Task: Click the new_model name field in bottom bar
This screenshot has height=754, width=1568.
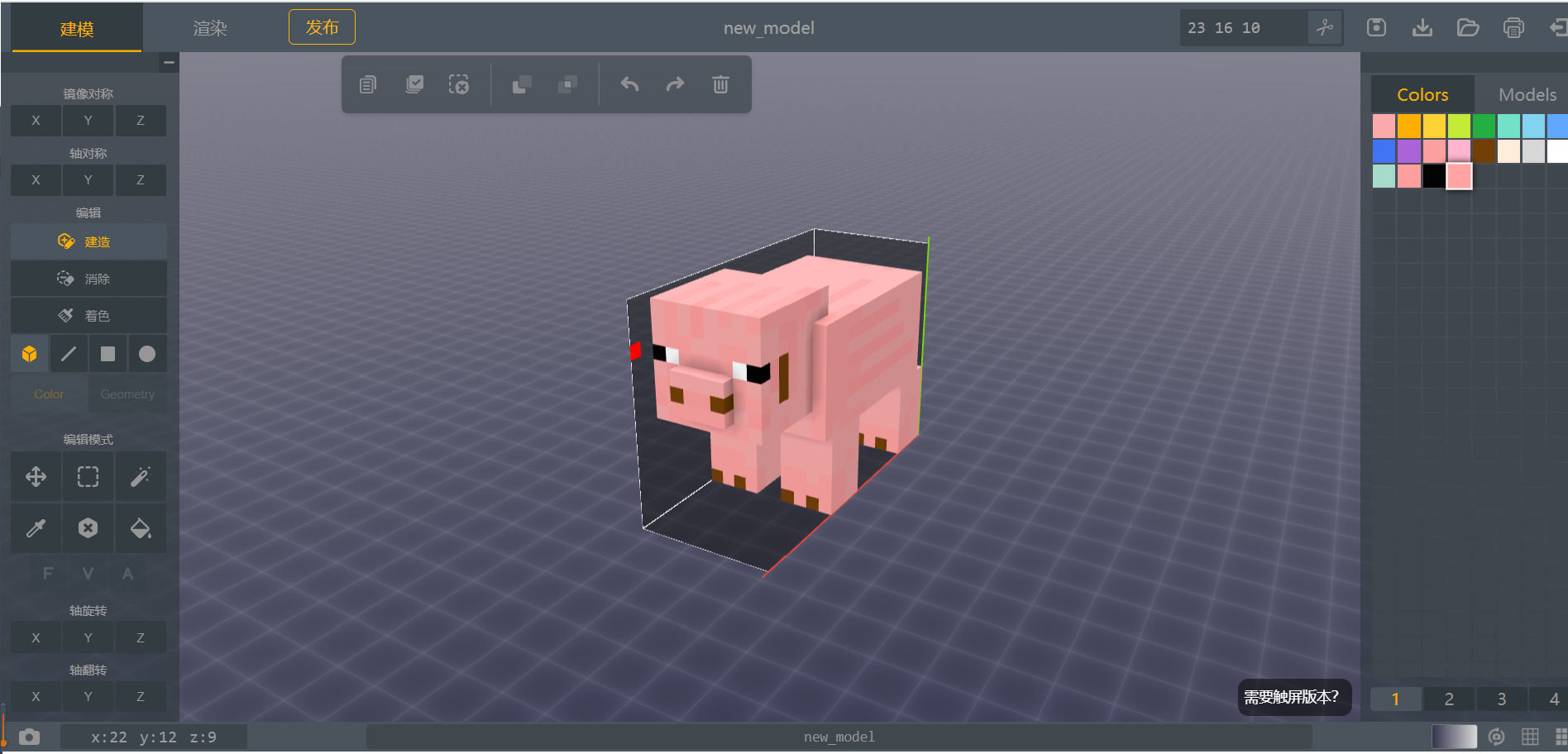Action: [x=839, y=737]
